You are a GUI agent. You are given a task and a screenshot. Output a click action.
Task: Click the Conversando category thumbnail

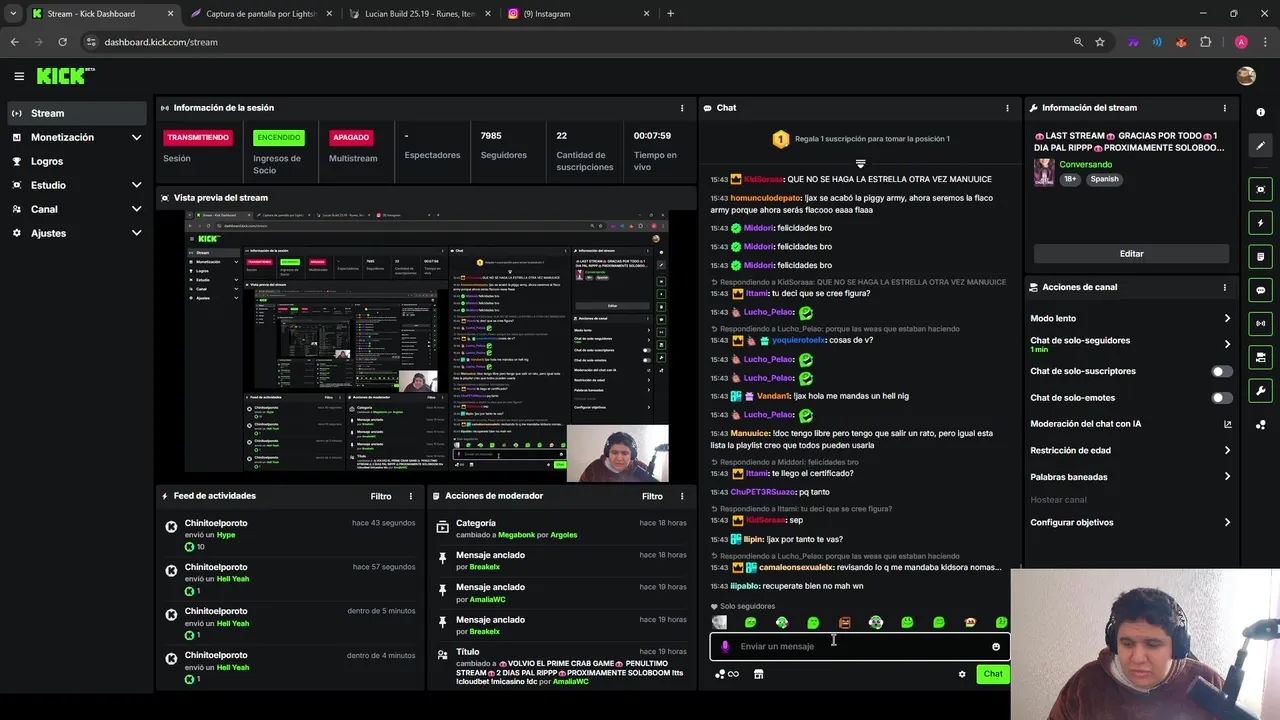1044,172
